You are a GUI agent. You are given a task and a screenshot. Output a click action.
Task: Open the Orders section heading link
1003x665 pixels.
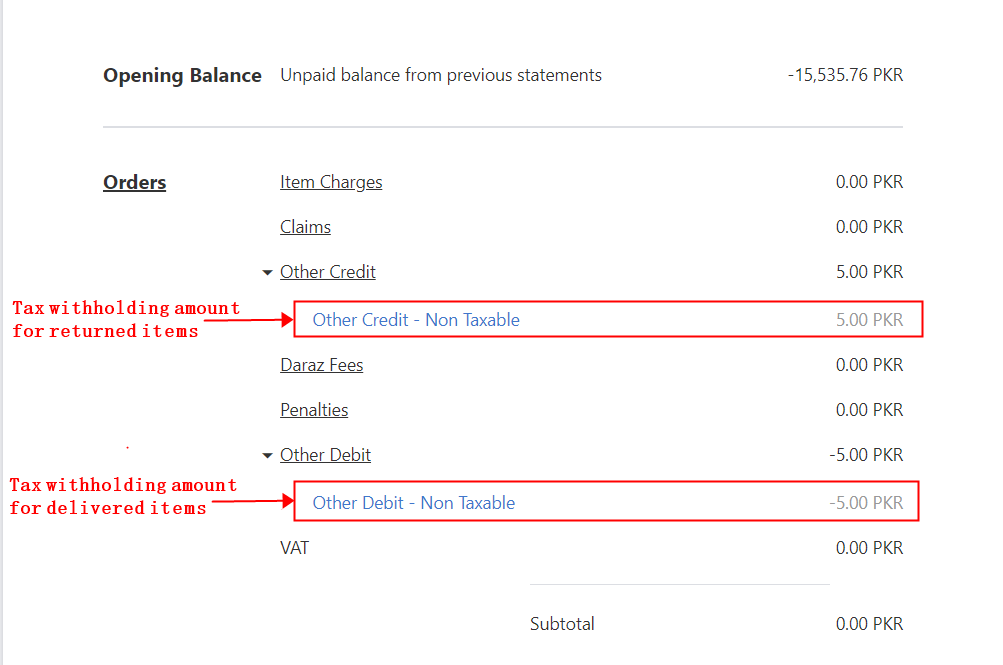tap(134, 182)
